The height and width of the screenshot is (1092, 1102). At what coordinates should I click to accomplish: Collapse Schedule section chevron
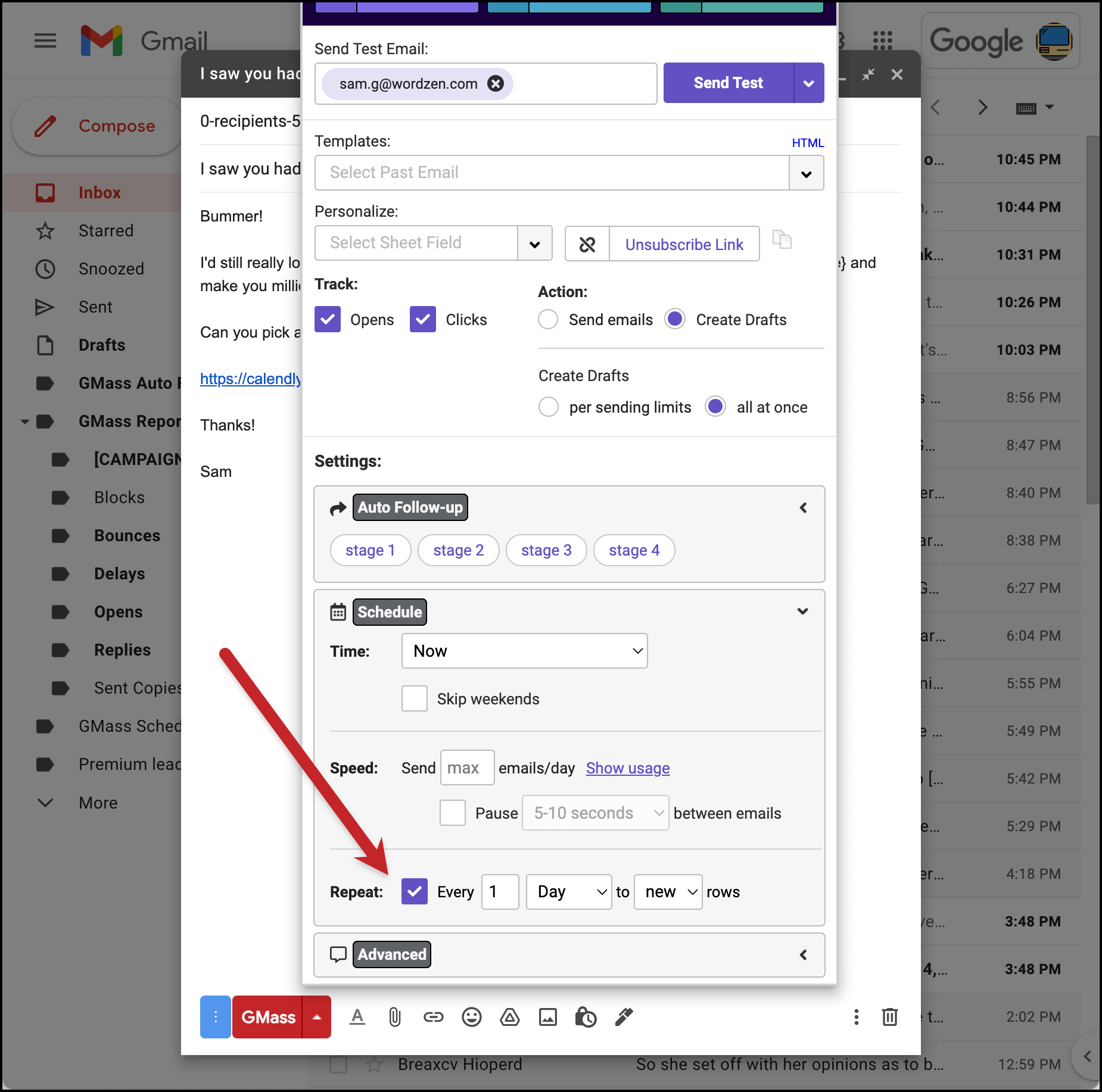point(803,611)
